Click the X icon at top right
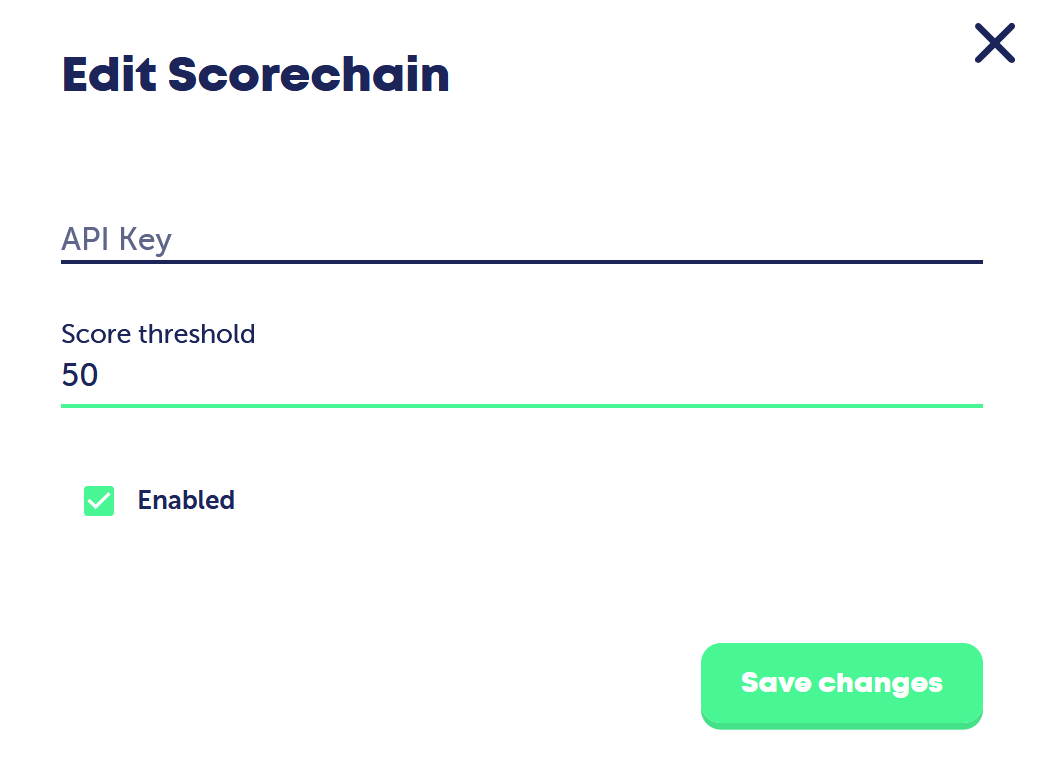This screenshot has width=1044, height=784. point(995,43)
